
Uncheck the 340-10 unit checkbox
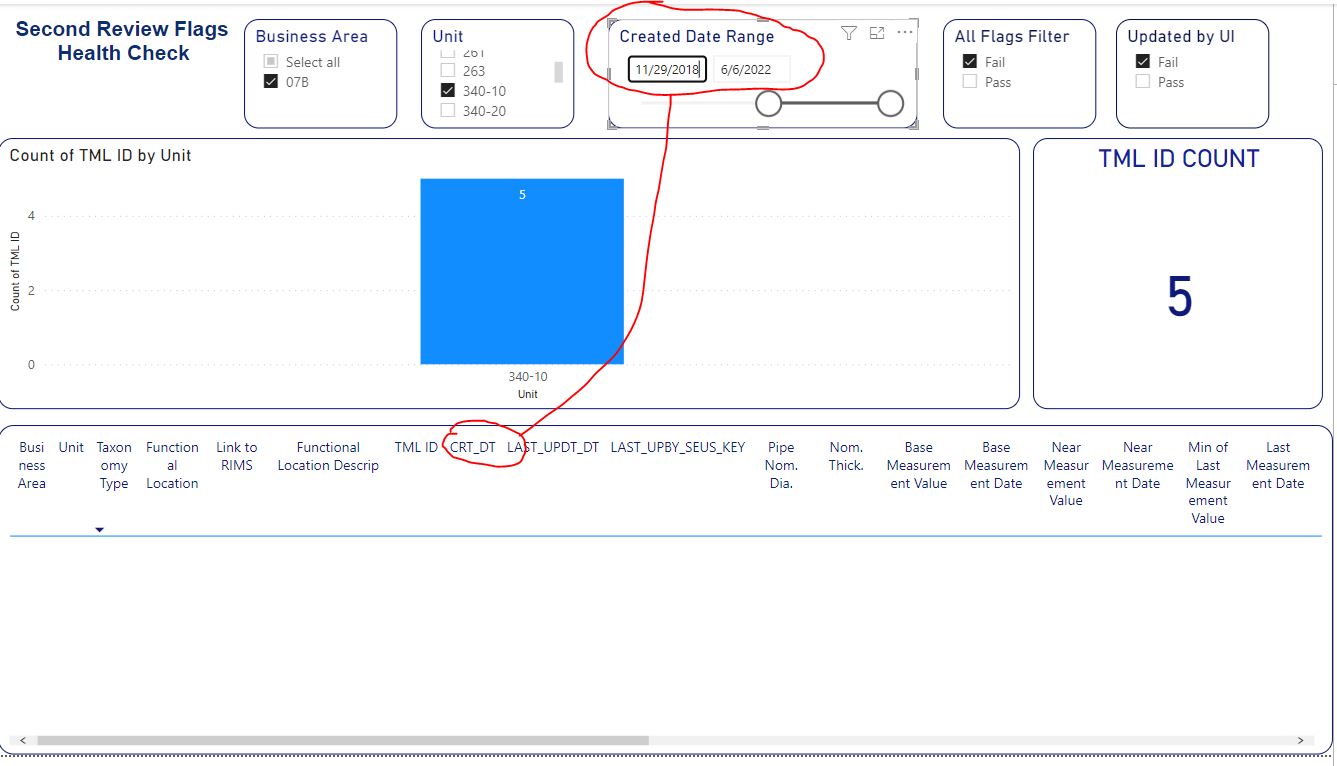coord(448,91)
